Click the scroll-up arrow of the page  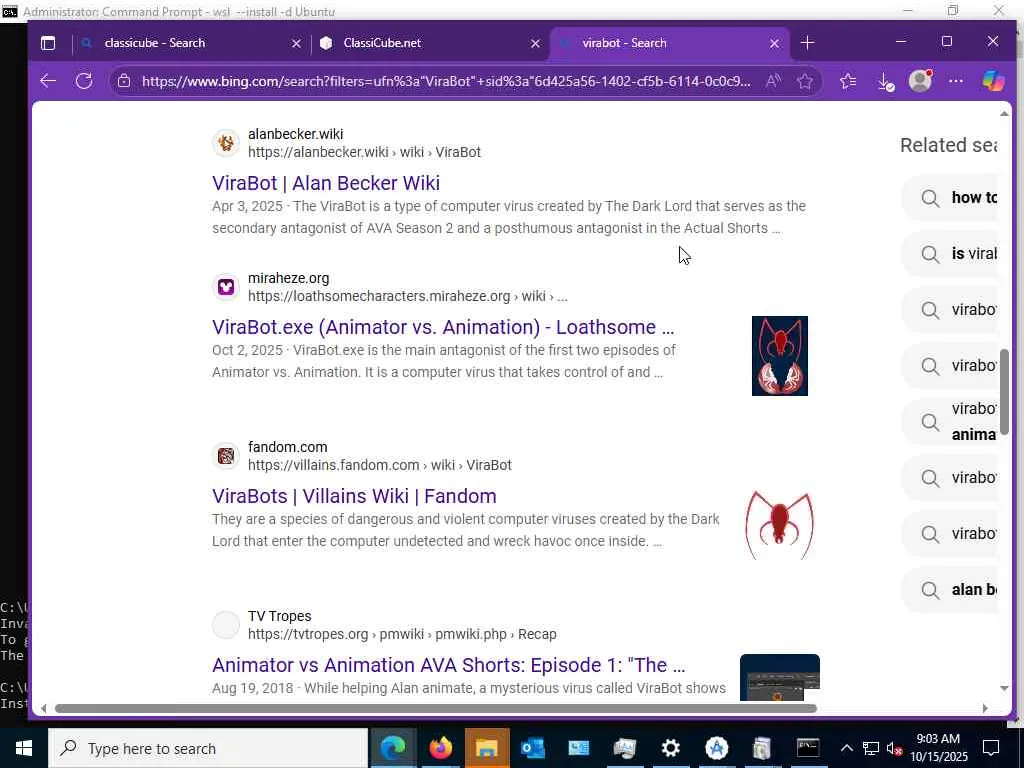click(1004, 114)
